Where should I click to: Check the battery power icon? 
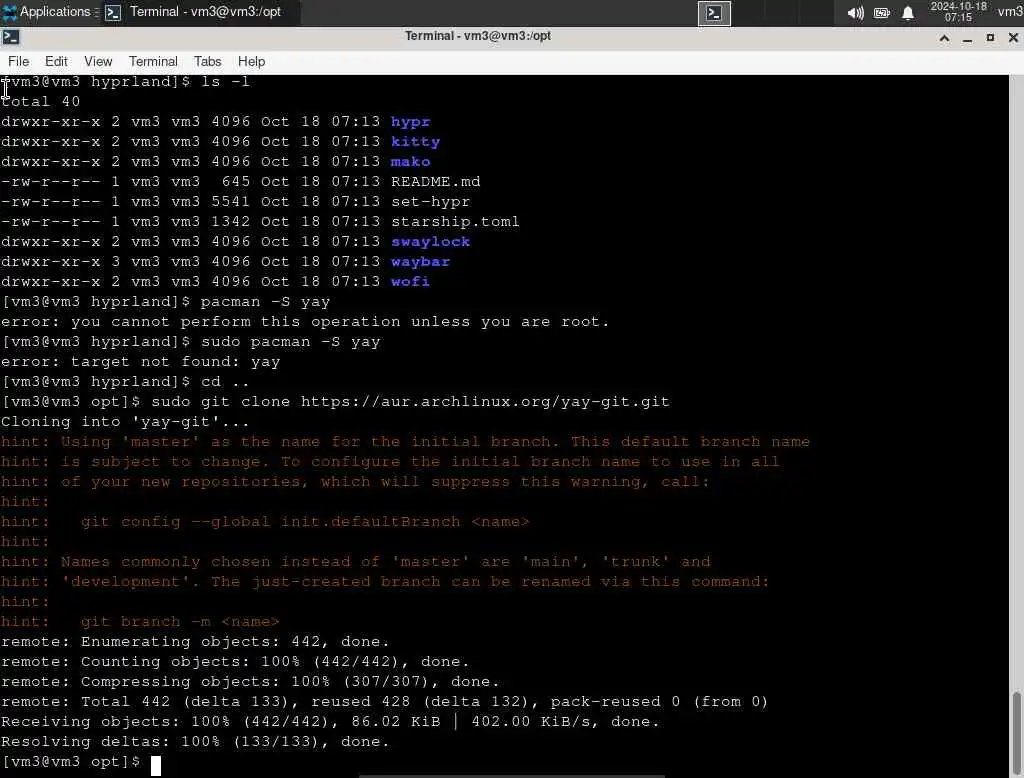[x=882, y=13]
